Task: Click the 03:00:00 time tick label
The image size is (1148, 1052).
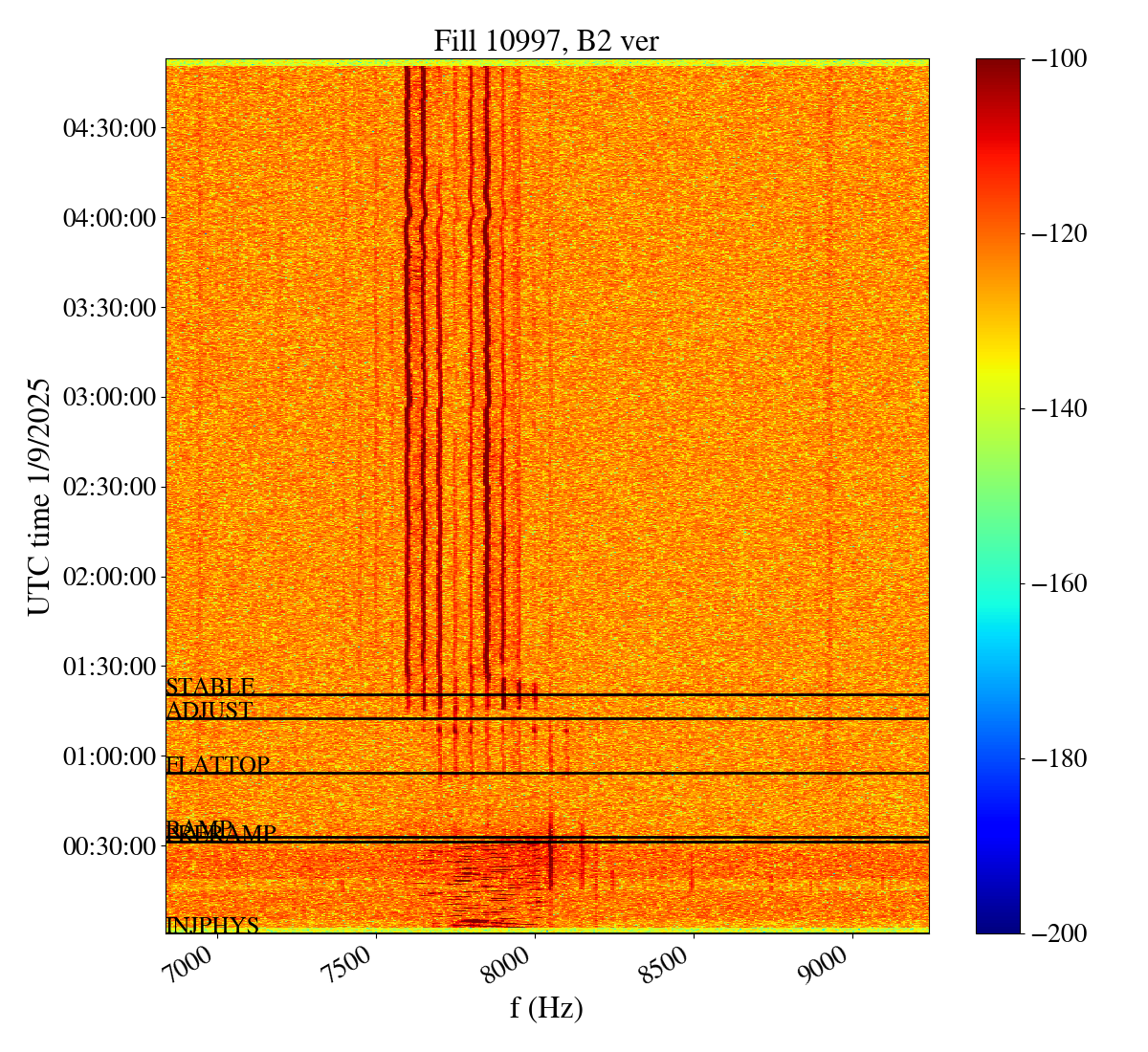Action: click(x=109, y=397)
